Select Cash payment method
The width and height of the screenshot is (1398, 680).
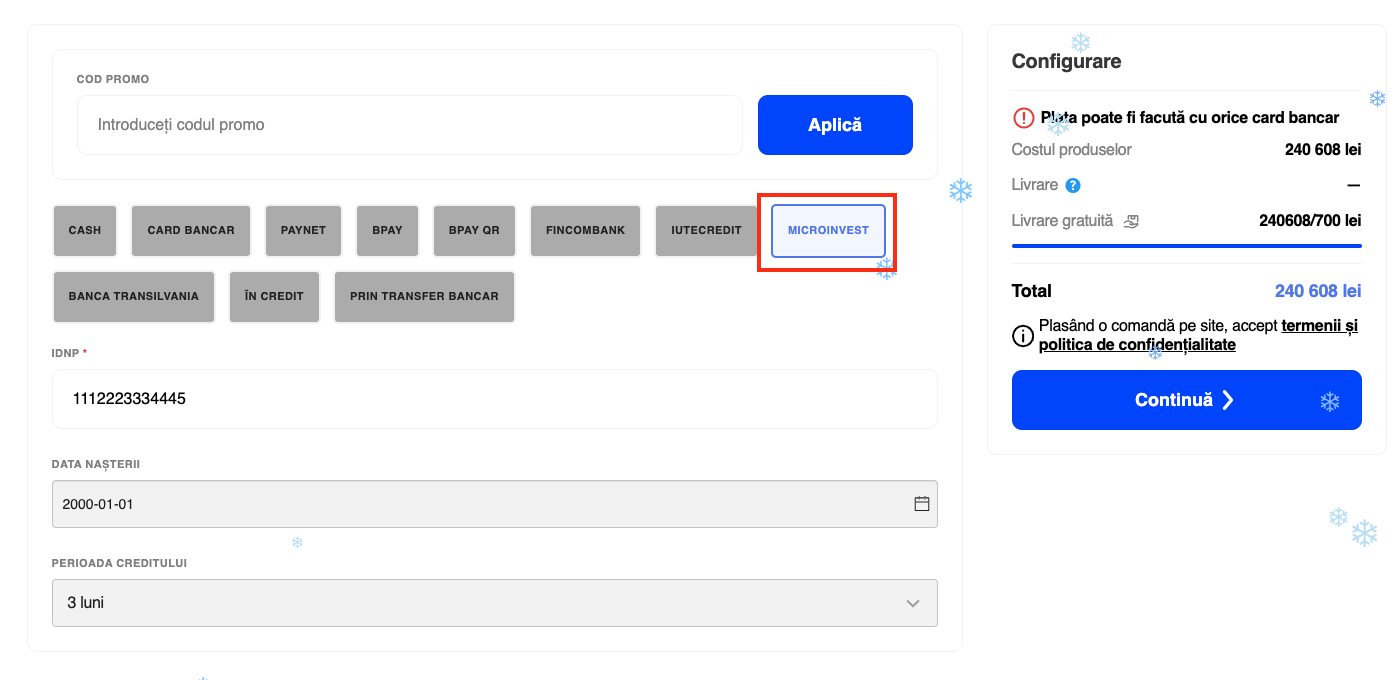tap(85, 230)
